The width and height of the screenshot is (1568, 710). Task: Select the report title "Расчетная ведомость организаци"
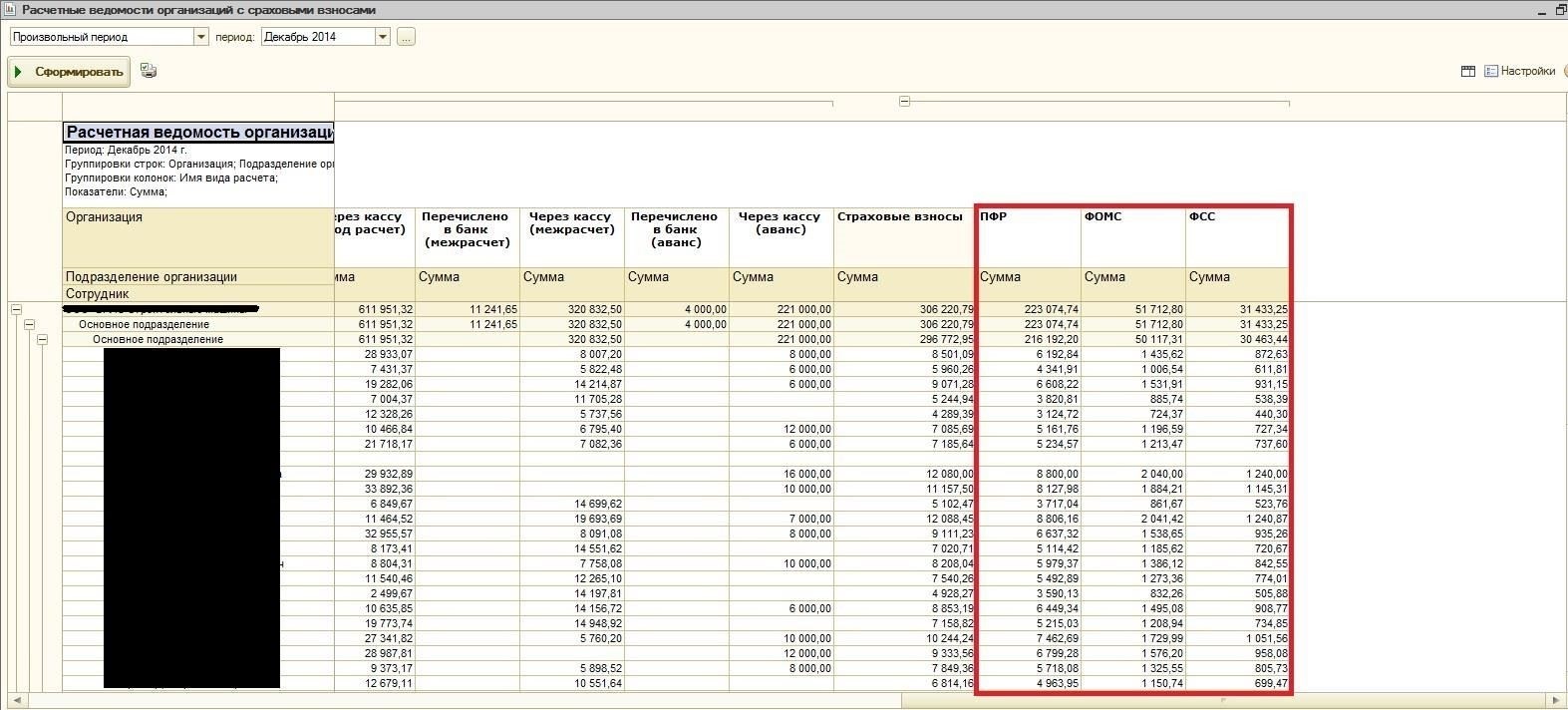(x=199, y=133)
